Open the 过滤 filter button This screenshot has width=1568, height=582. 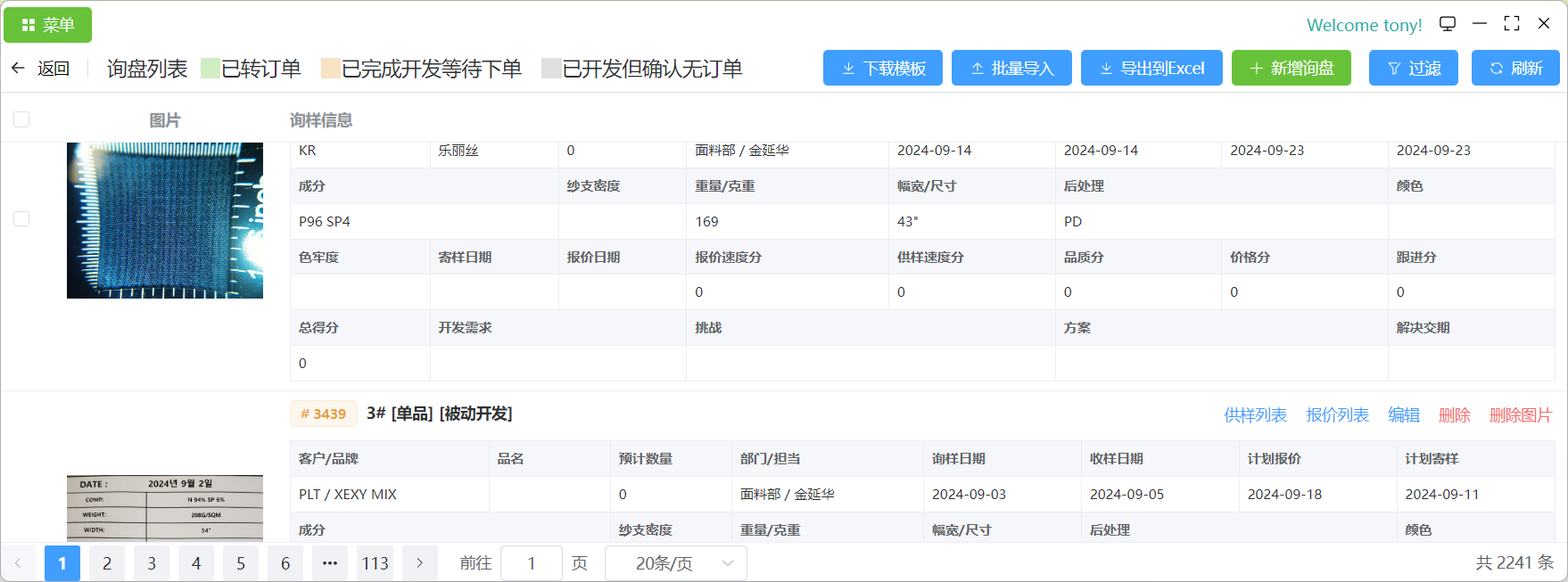click(1413, 69)
